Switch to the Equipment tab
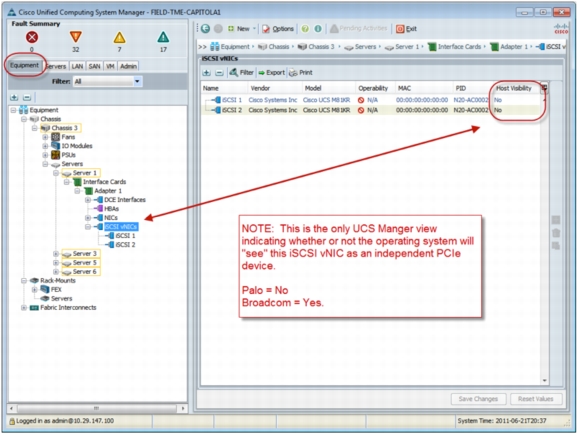 pos(24,65)
